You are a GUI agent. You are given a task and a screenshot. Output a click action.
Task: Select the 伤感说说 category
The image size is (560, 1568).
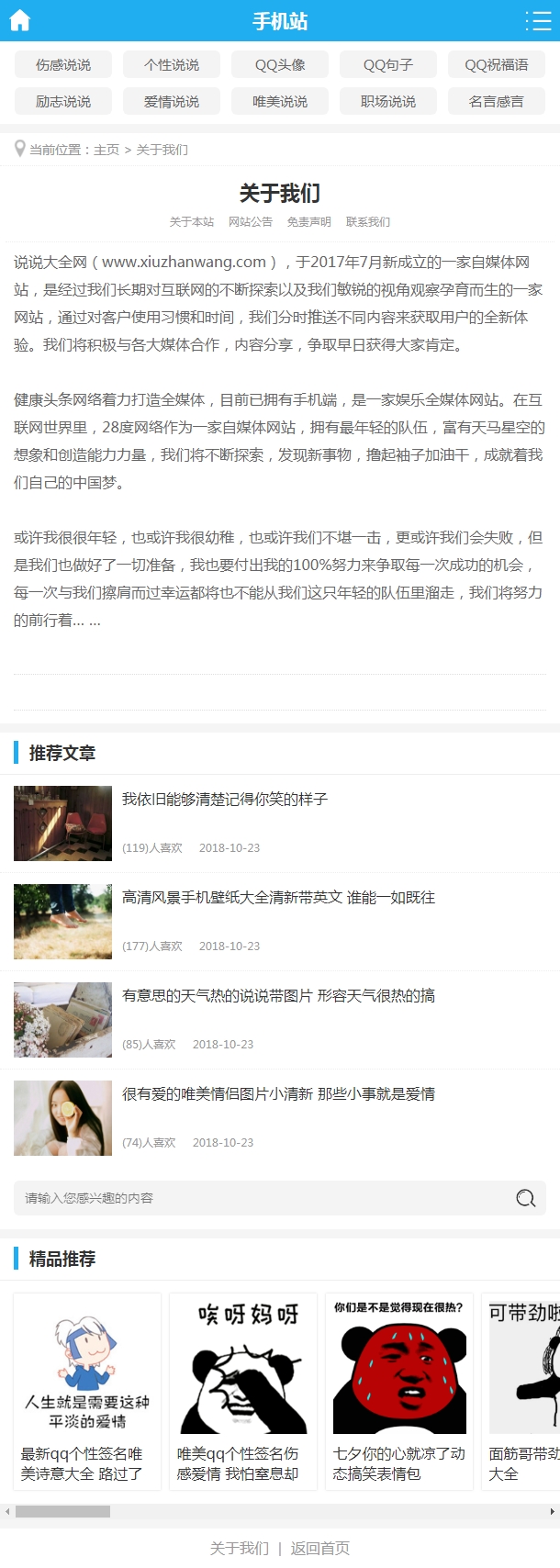tap(63, 65)
